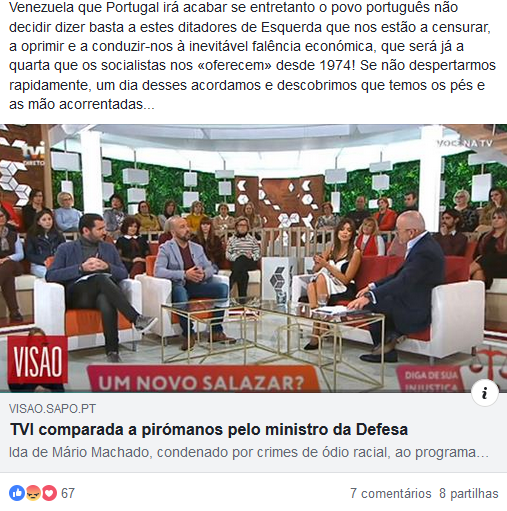Click the VISAO.SAPO.PT source domain
This screenshot has width=507, height=511.
(x=52, y=409)
